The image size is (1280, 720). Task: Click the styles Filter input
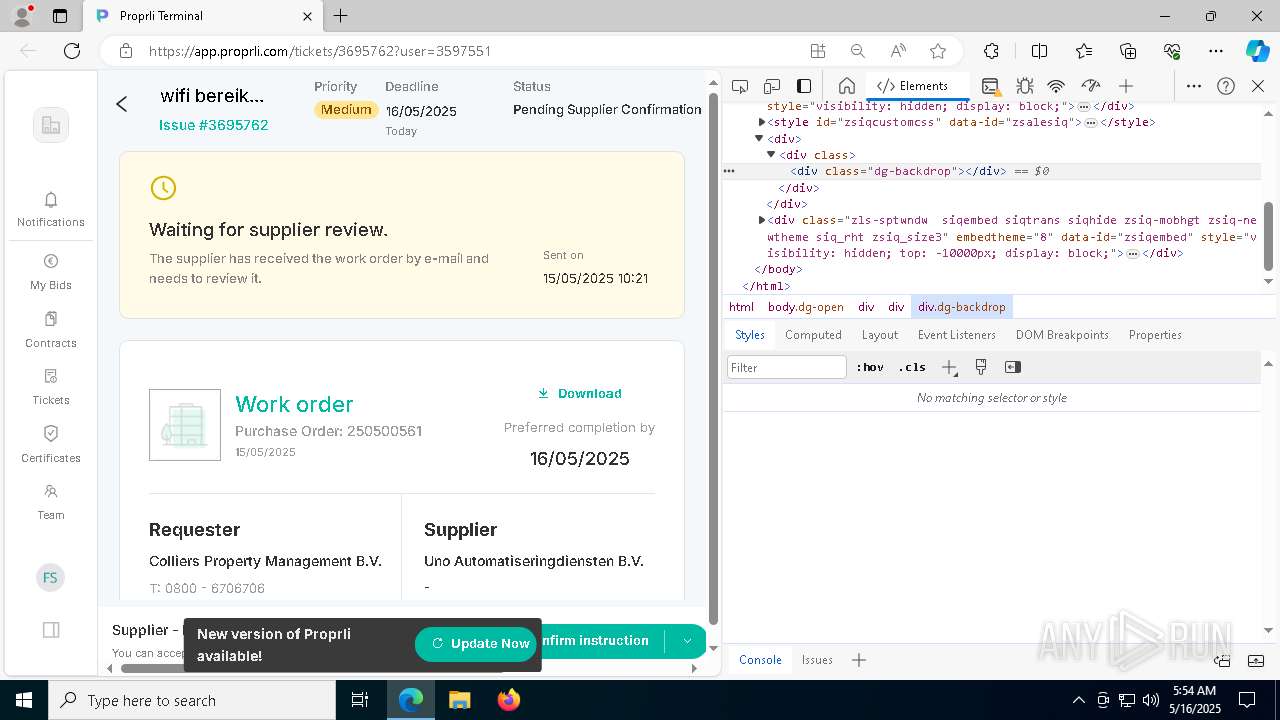(x=787, y=367)
